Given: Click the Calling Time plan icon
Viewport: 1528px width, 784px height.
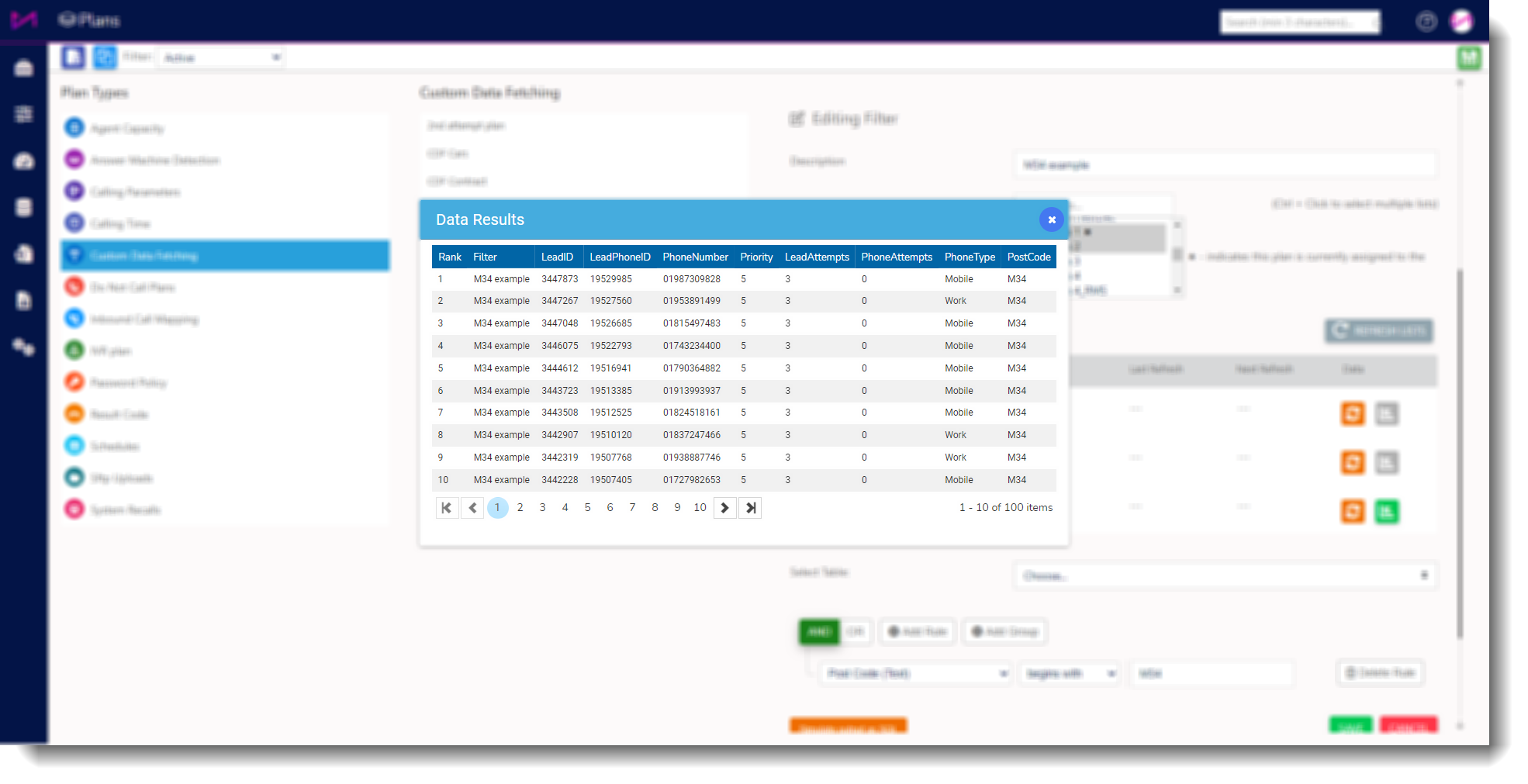Looking at the screenshot, I should tap(74, 223).
